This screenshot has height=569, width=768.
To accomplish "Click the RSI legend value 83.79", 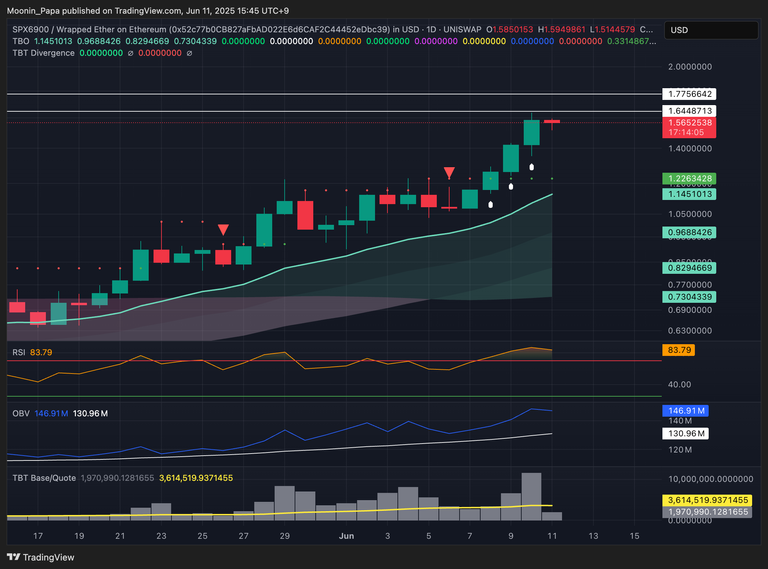I will (41, 352).
